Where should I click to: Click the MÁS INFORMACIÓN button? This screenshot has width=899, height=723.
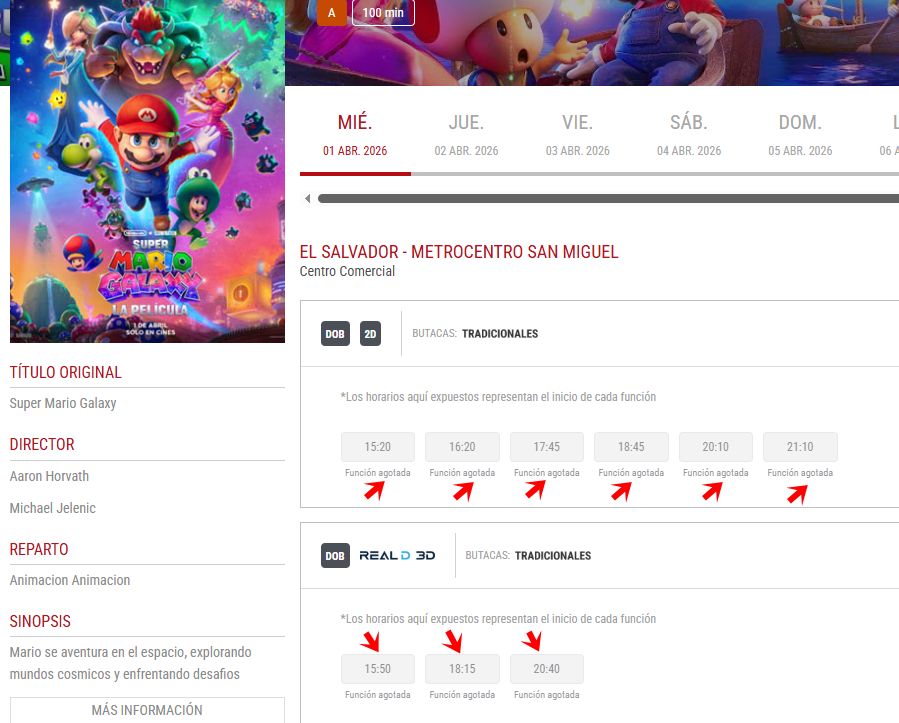point(147,710)
